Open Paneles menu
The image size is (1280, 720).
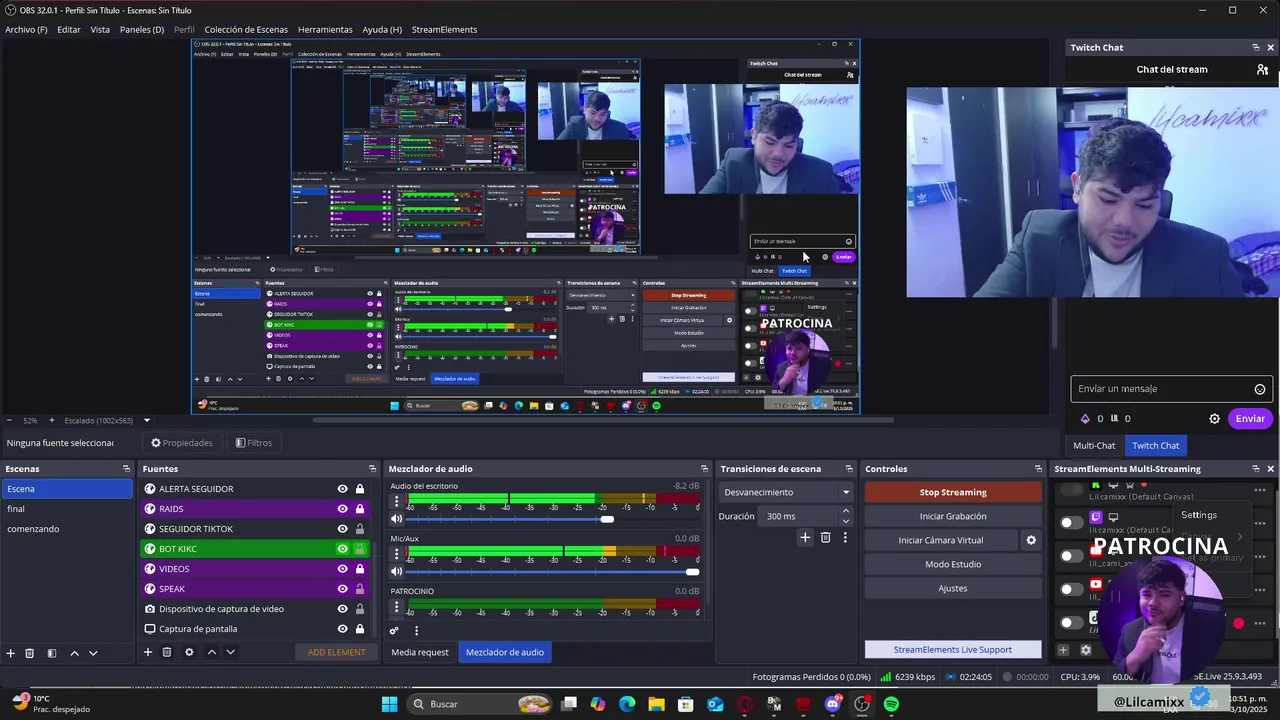click(142, 30)
